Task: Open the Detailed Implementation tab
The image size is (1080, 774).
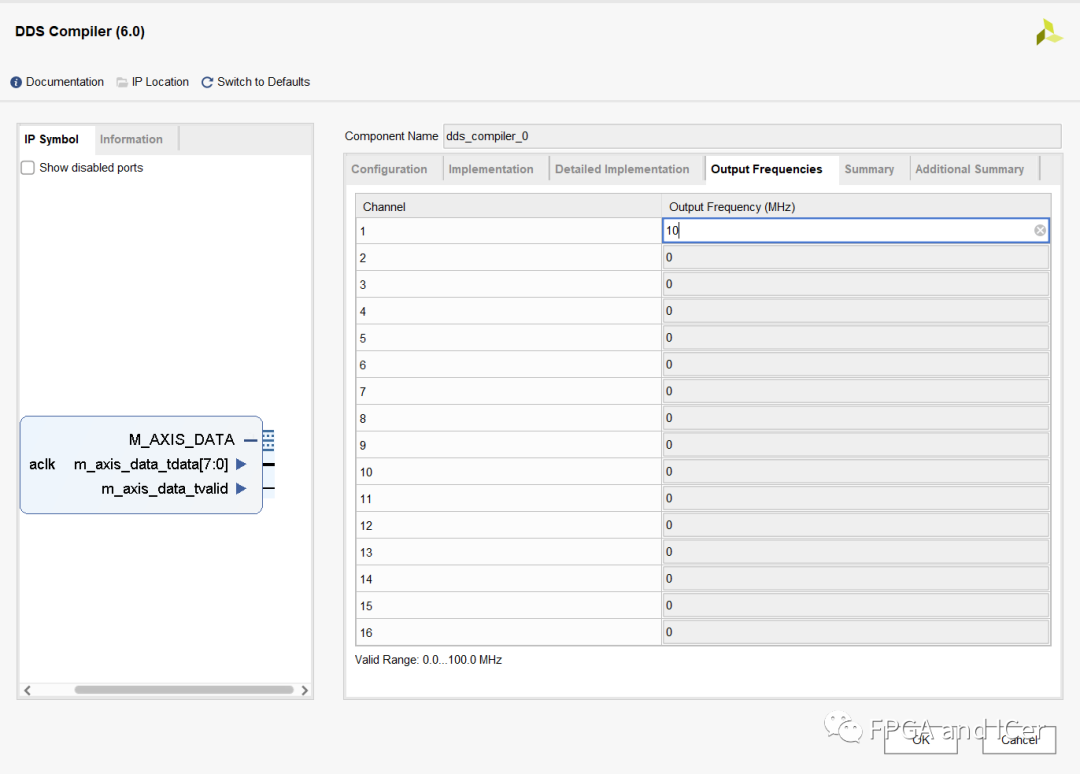Action: coord(622,169)
